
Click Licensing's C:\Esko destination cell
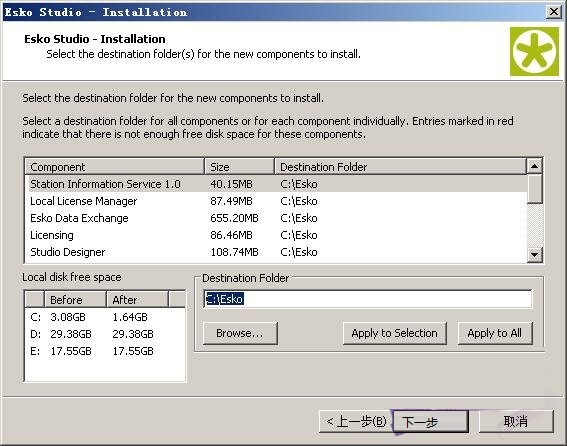pyautogui.click(x=299, y=235)
